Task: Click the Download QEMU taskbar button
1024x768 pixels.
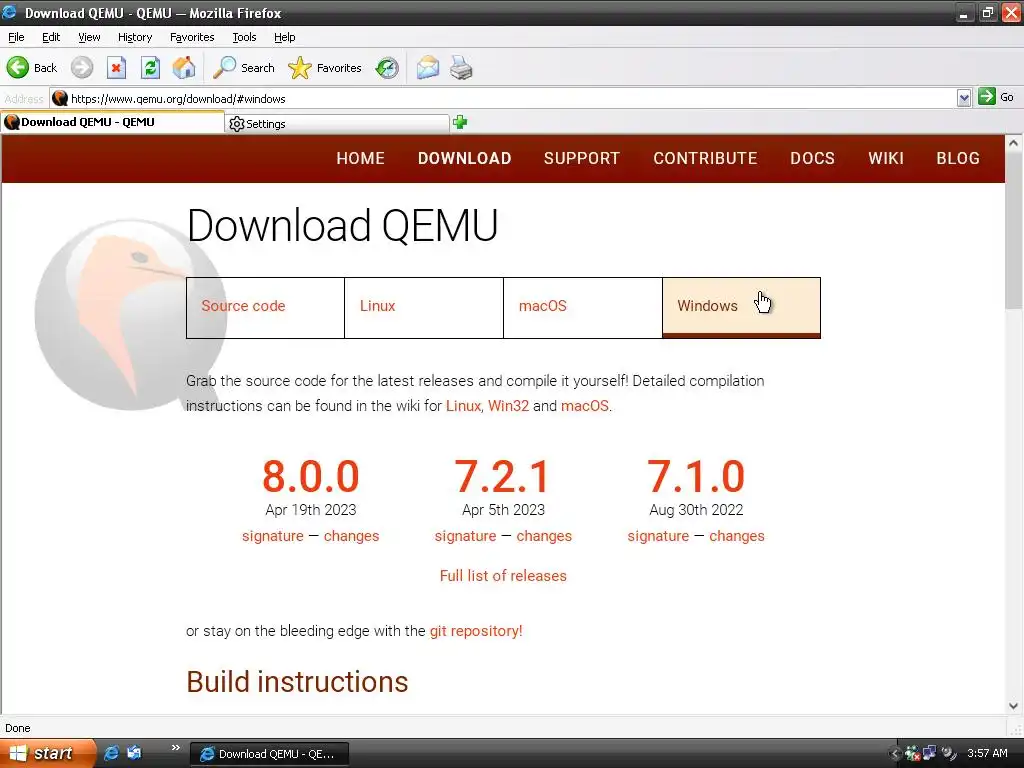Action: [269, 754]
